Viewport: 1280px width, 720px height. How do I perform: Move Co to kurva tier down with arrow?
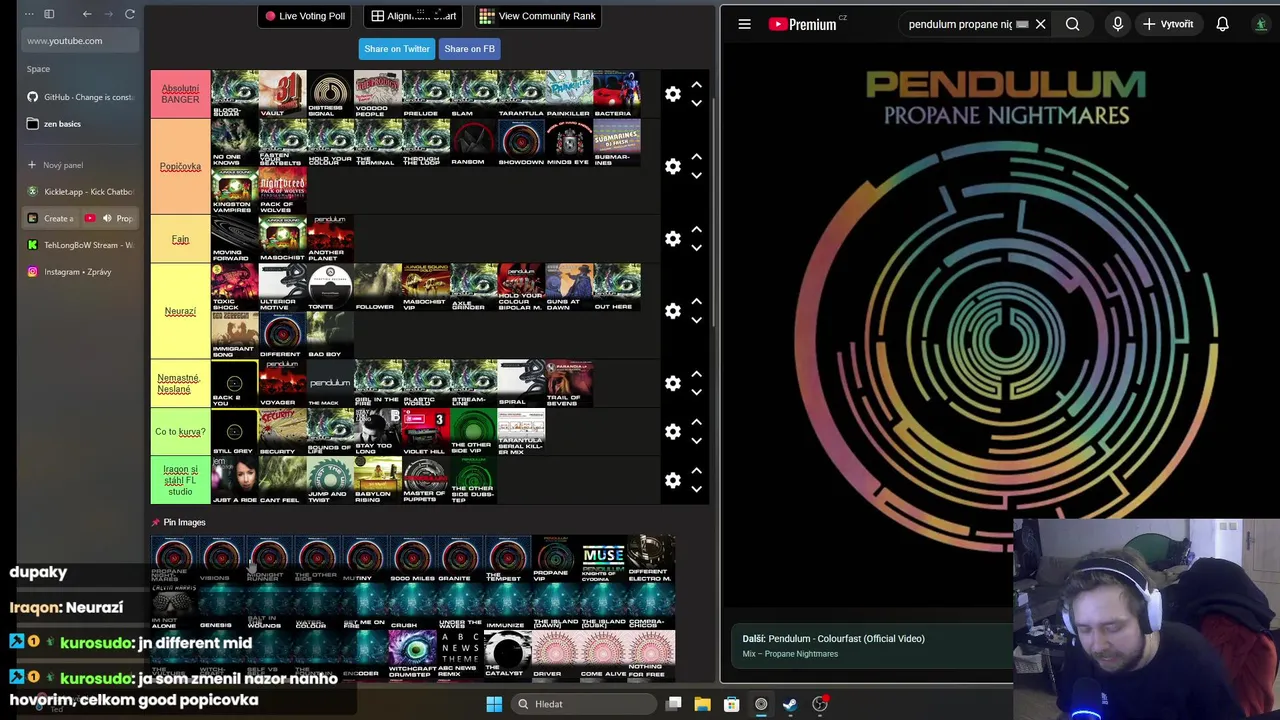(697, 440)
